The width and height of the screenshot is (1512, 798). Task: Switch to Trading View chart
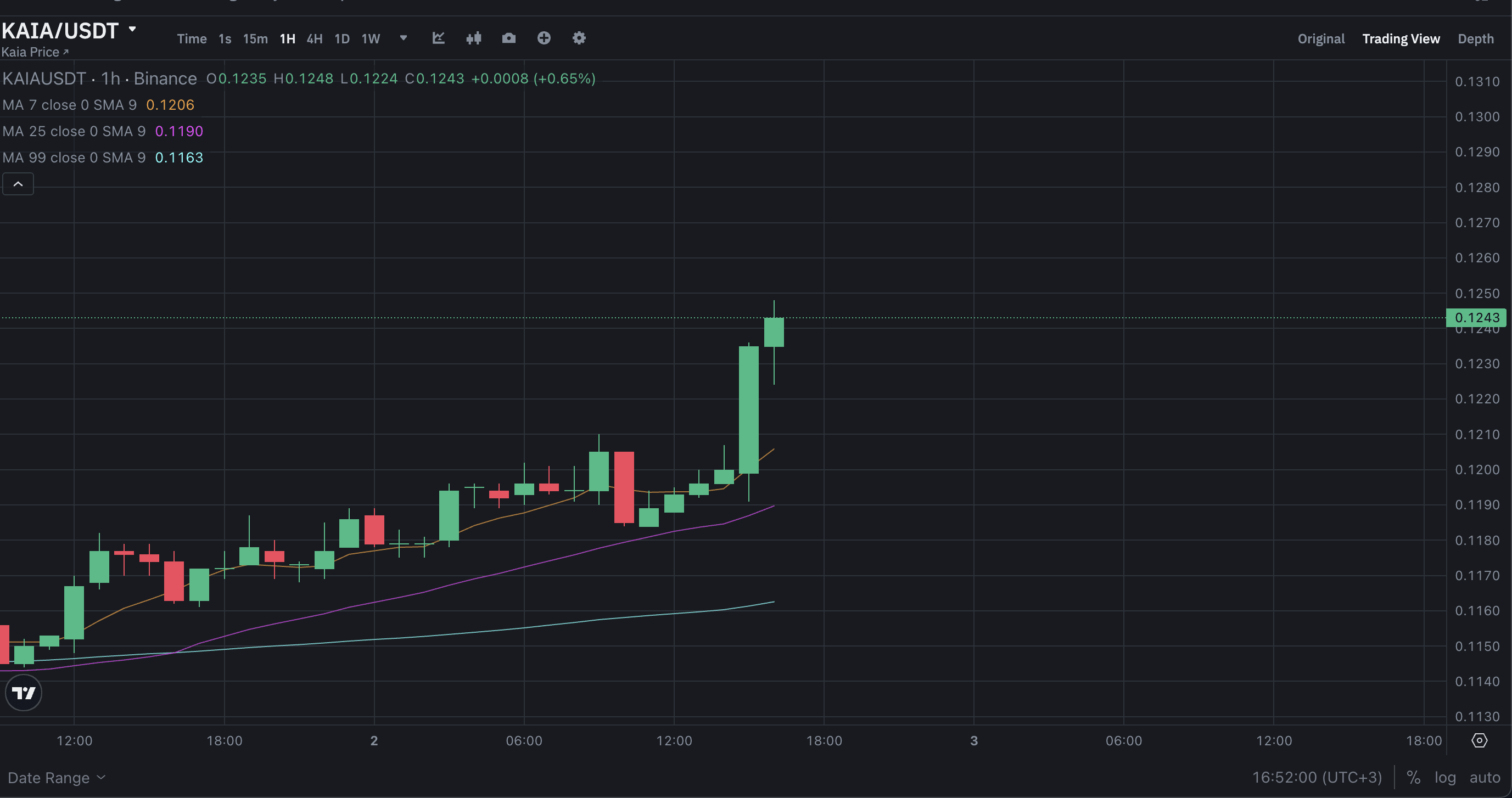click(x=1401, y=39)
